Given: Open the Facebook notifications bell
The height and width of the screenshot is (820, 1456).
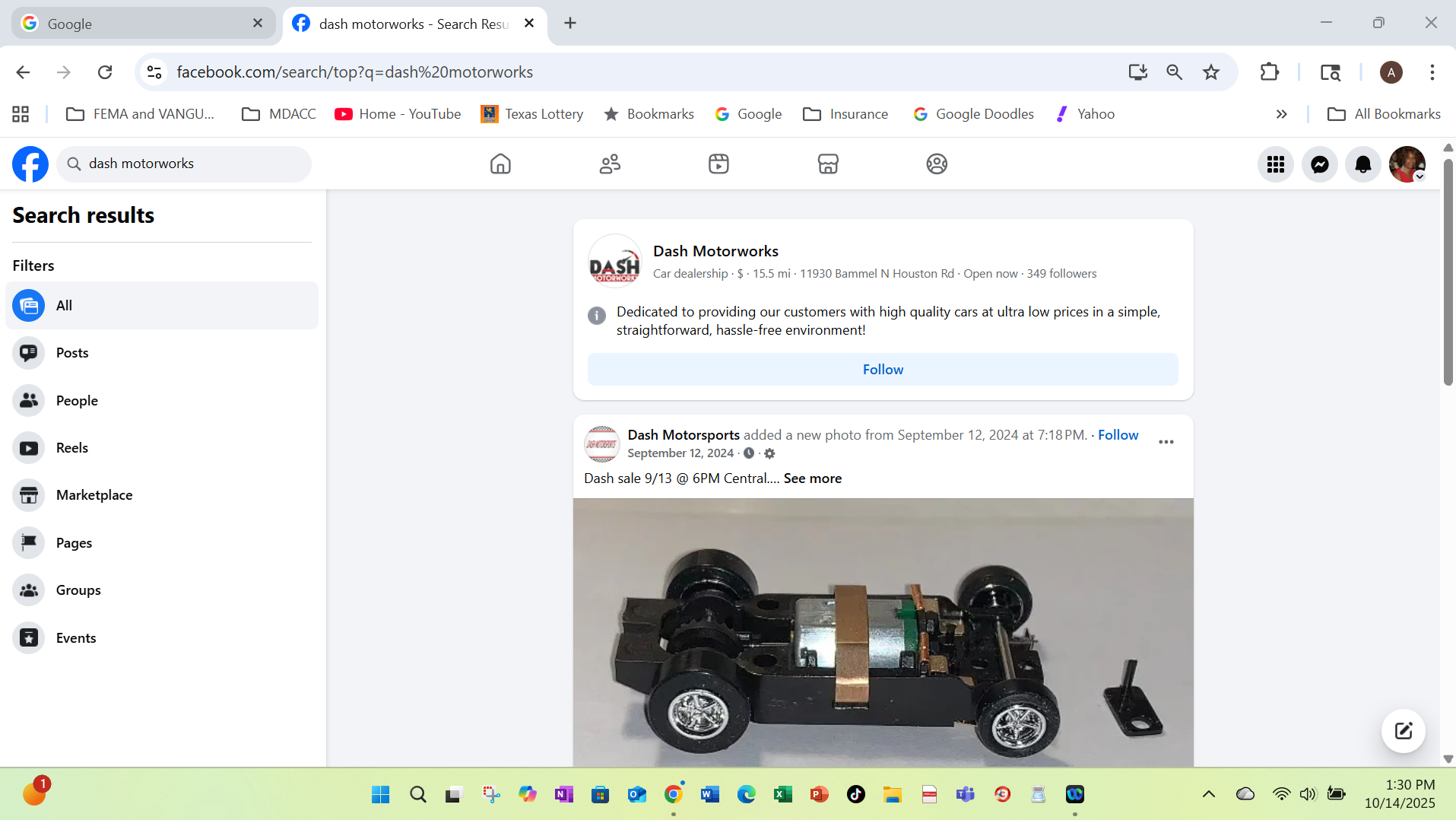Looking at the screenshot, I should pyautogui.click(x=1362, y=164).
